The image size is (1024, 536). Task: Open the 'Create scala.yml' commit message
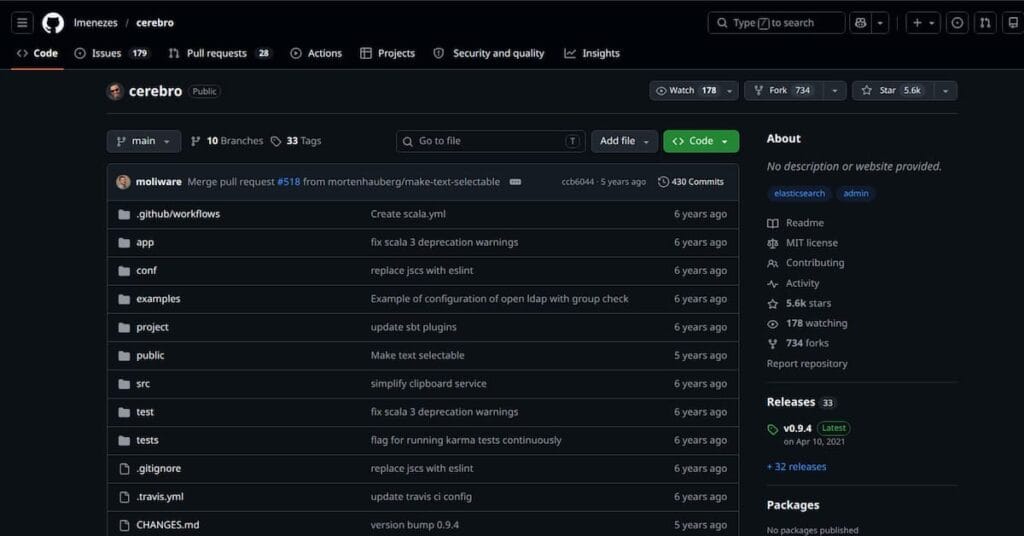pos(408,214)
